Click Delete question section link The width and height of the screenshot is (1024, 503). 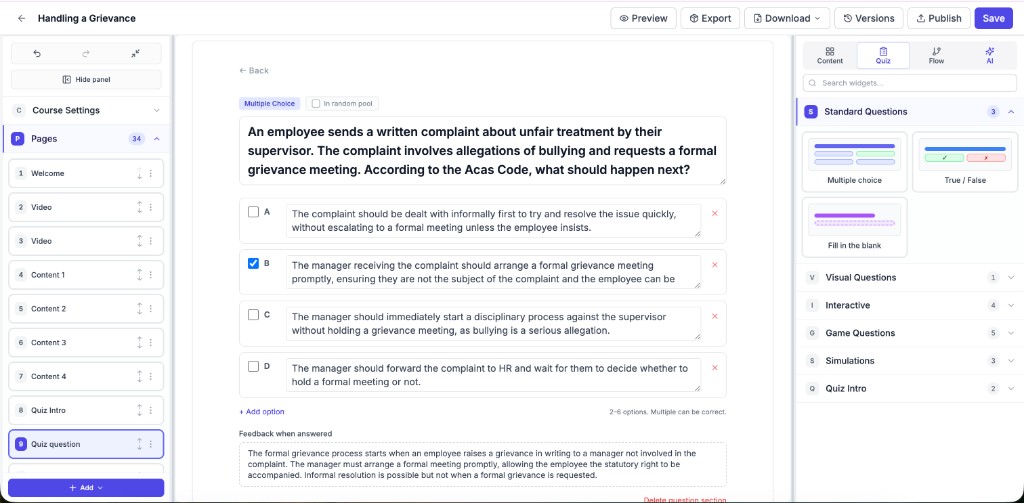coord(685,500)
